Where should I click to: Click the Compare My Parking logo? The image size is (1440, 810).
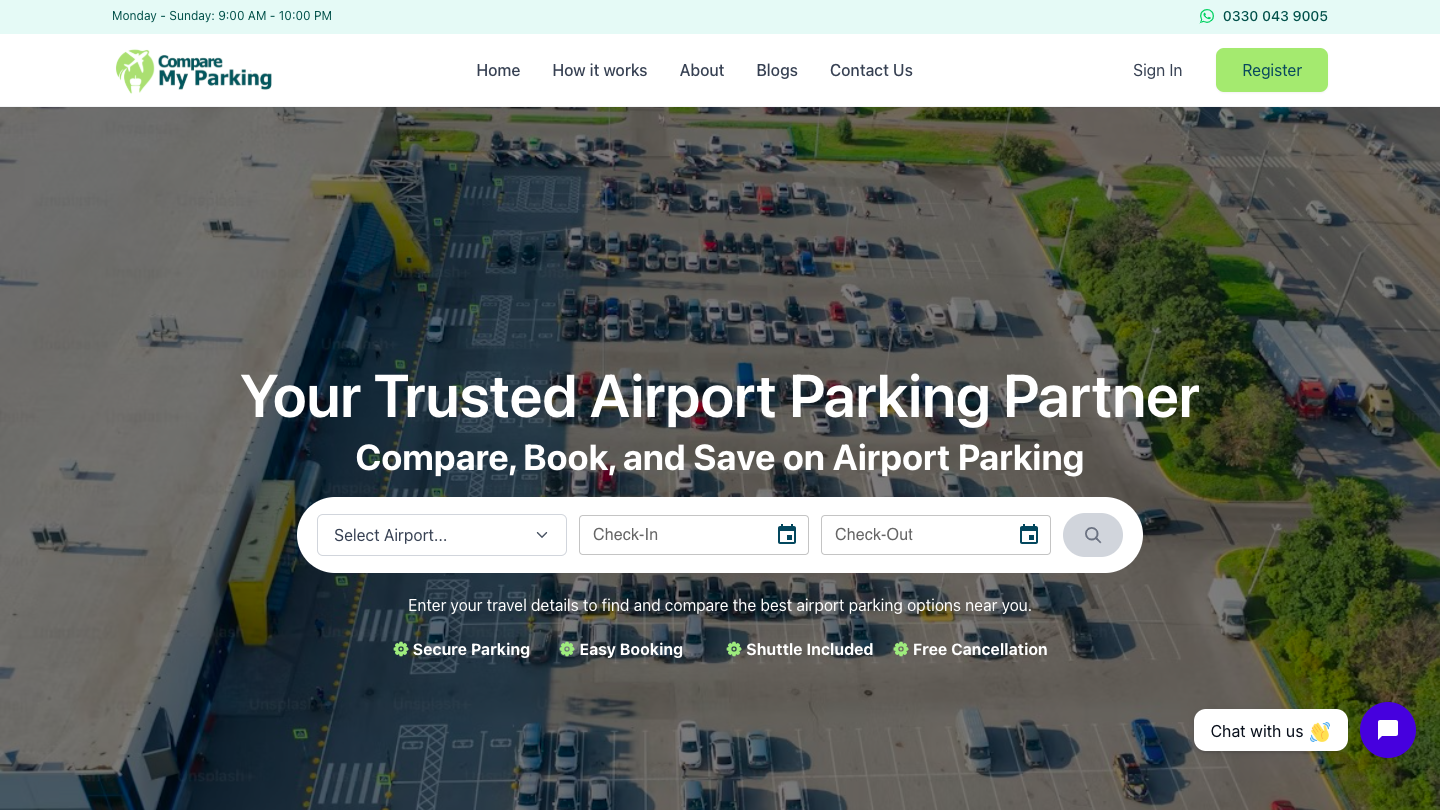point(194,71)
